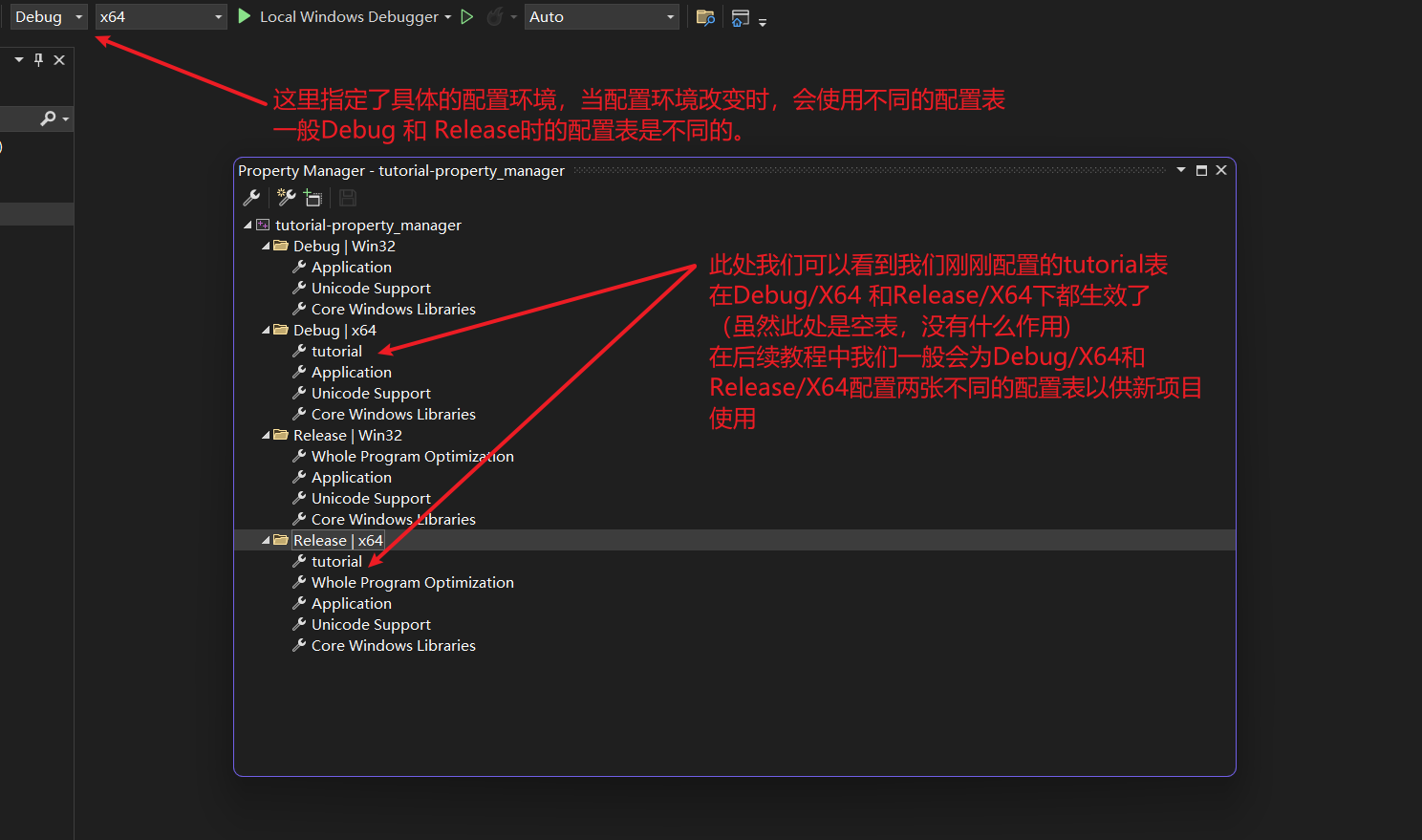The height and width of the screenshot is (840, 1422).
Task: Collapse the Debug | Win32 folder node
Action: (x=266, y=247)
